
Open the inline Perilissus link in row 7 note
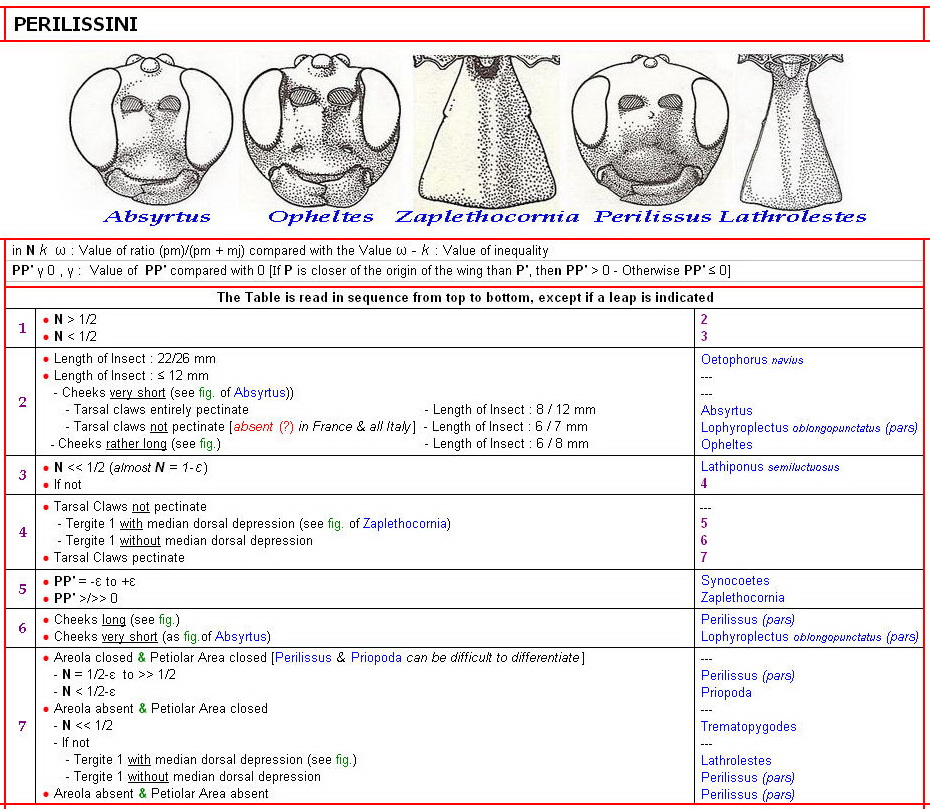point(304,657)
